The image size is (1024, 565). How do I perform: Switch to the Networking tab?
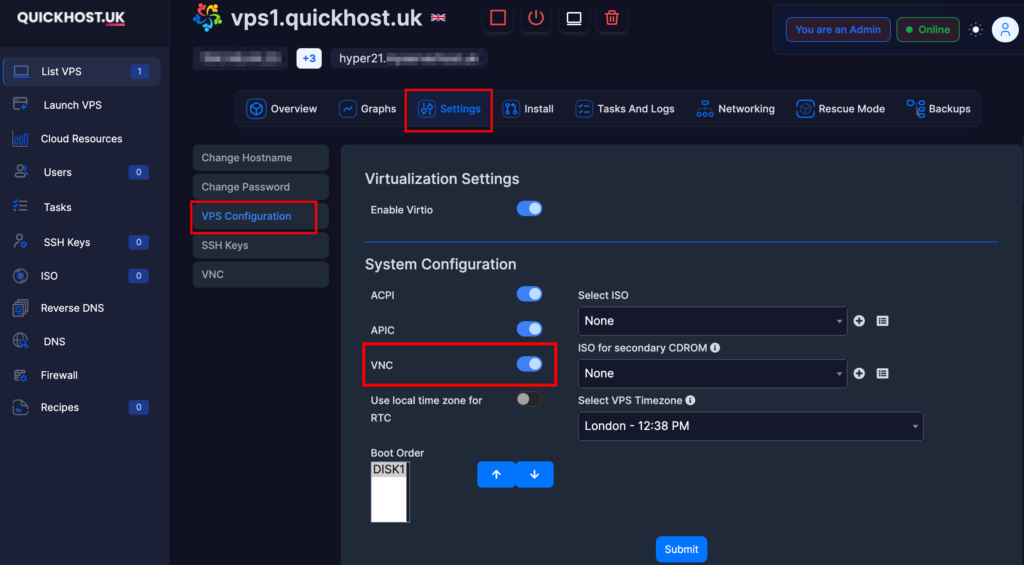pos(735,109)
